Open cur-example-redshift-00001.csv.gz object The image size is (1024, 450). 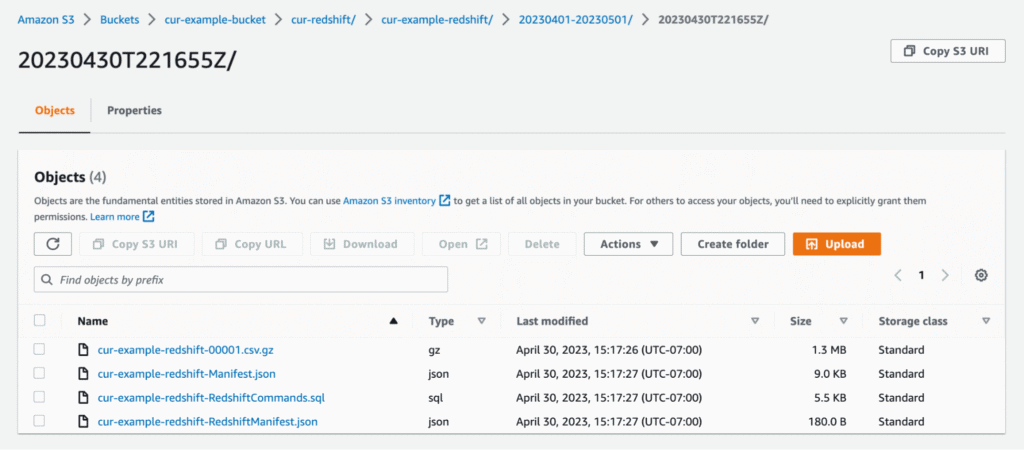(185, 350)
